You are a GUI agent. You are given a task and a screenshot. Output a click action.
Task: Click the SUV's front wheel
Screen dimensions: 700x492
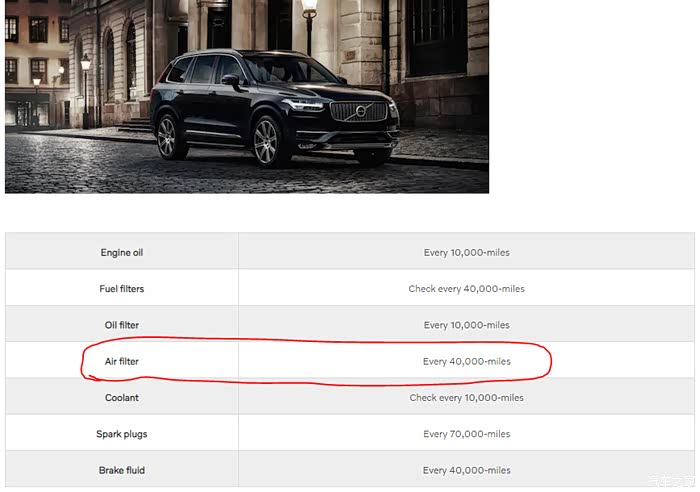(268, 142)
